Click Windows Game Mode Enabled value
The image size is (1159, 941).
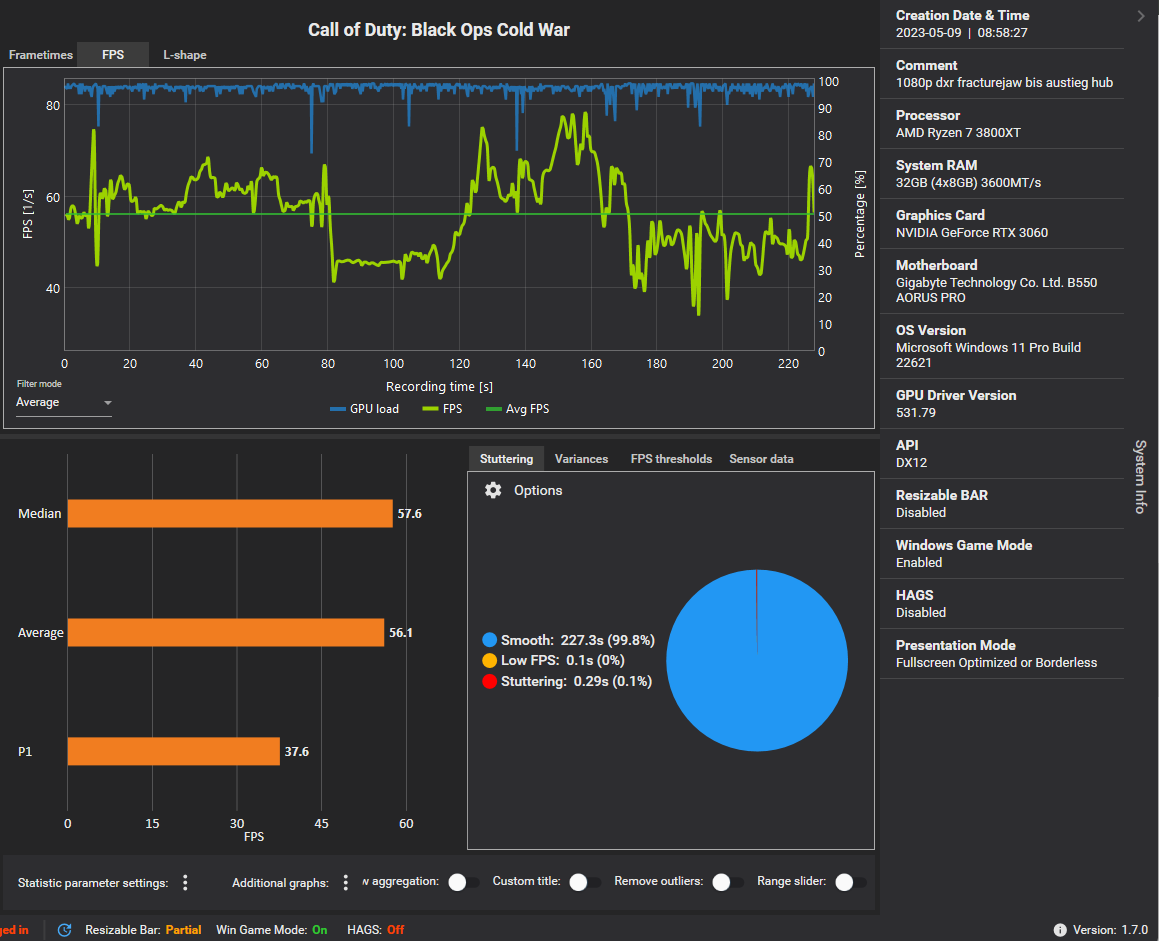919,563
